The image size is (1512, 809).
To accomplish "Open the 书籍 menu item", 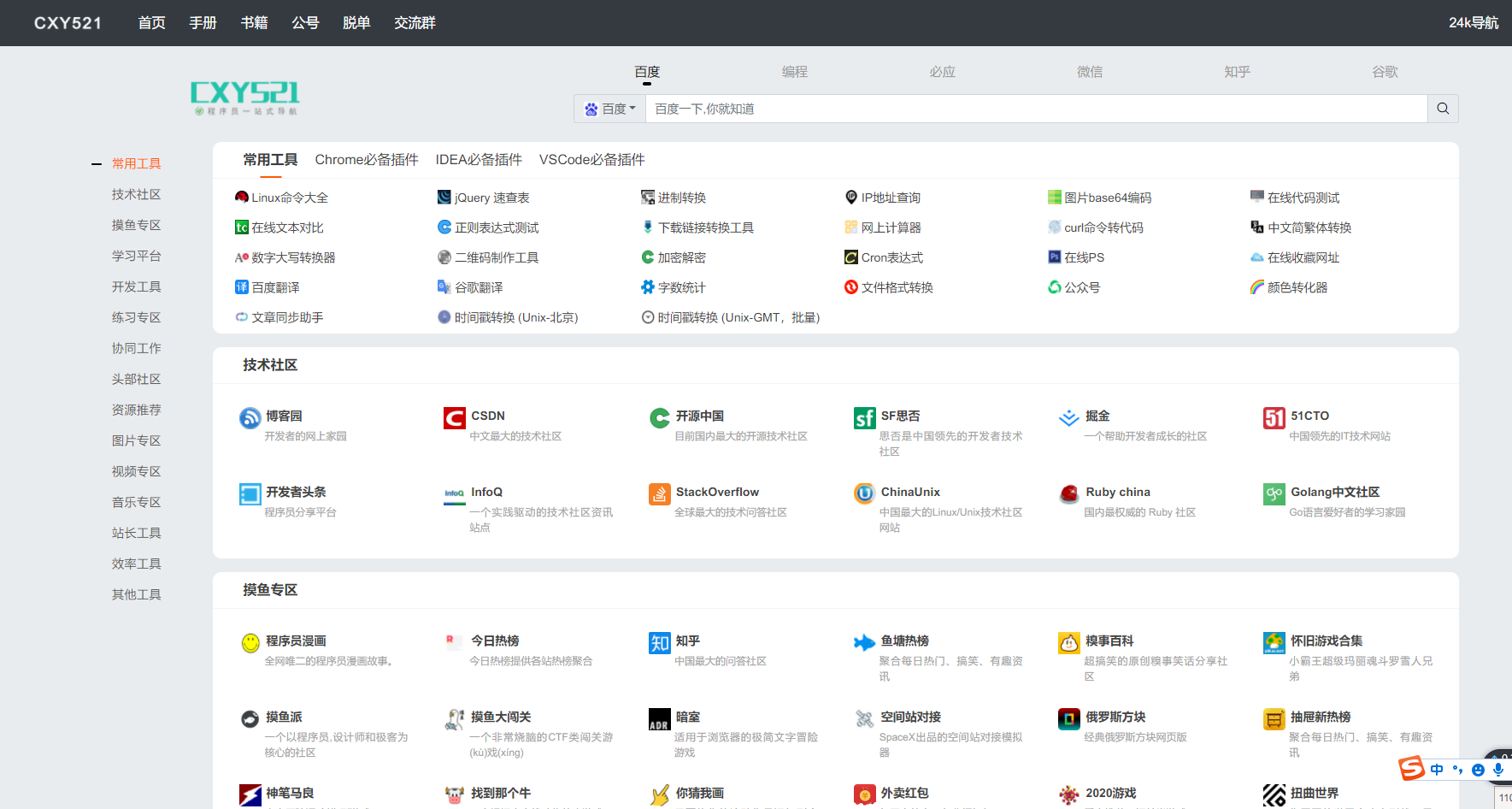I will (x=253, y=23).
